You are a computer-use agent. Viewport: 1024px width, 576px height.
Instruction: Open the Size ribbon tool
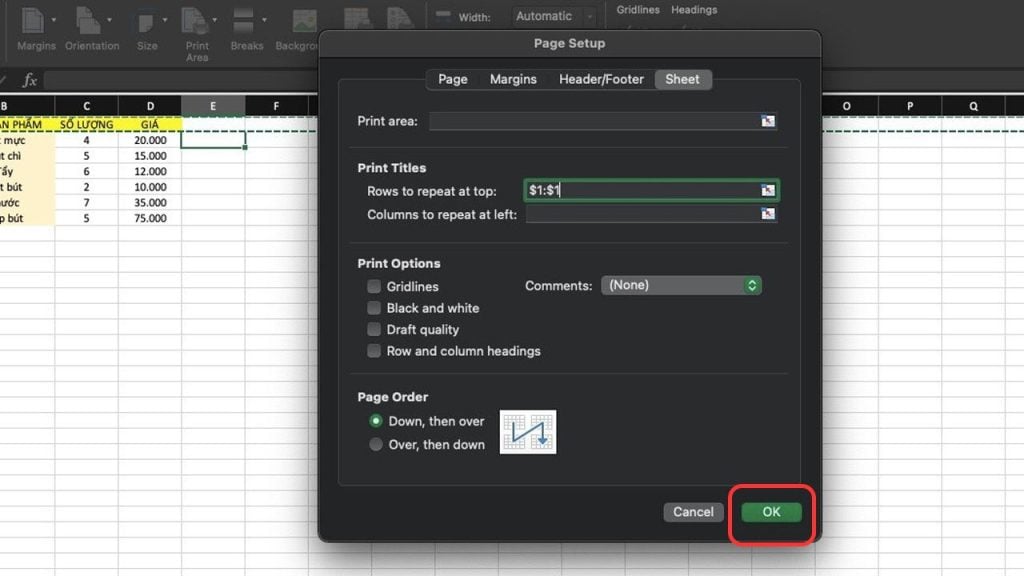[x=146, y=28]
